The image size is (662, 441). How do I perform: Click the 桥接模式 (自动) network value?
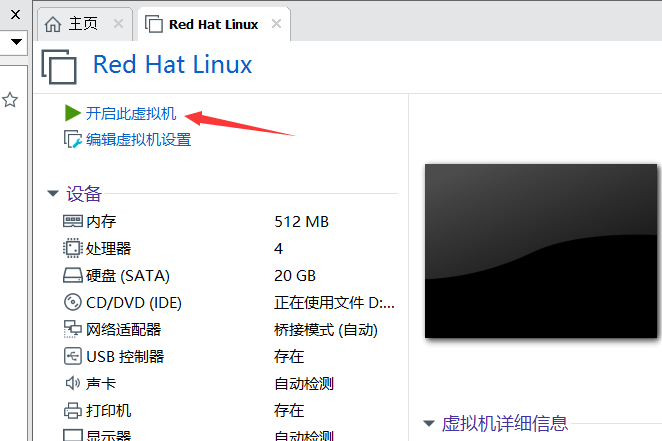click(326, 330)
